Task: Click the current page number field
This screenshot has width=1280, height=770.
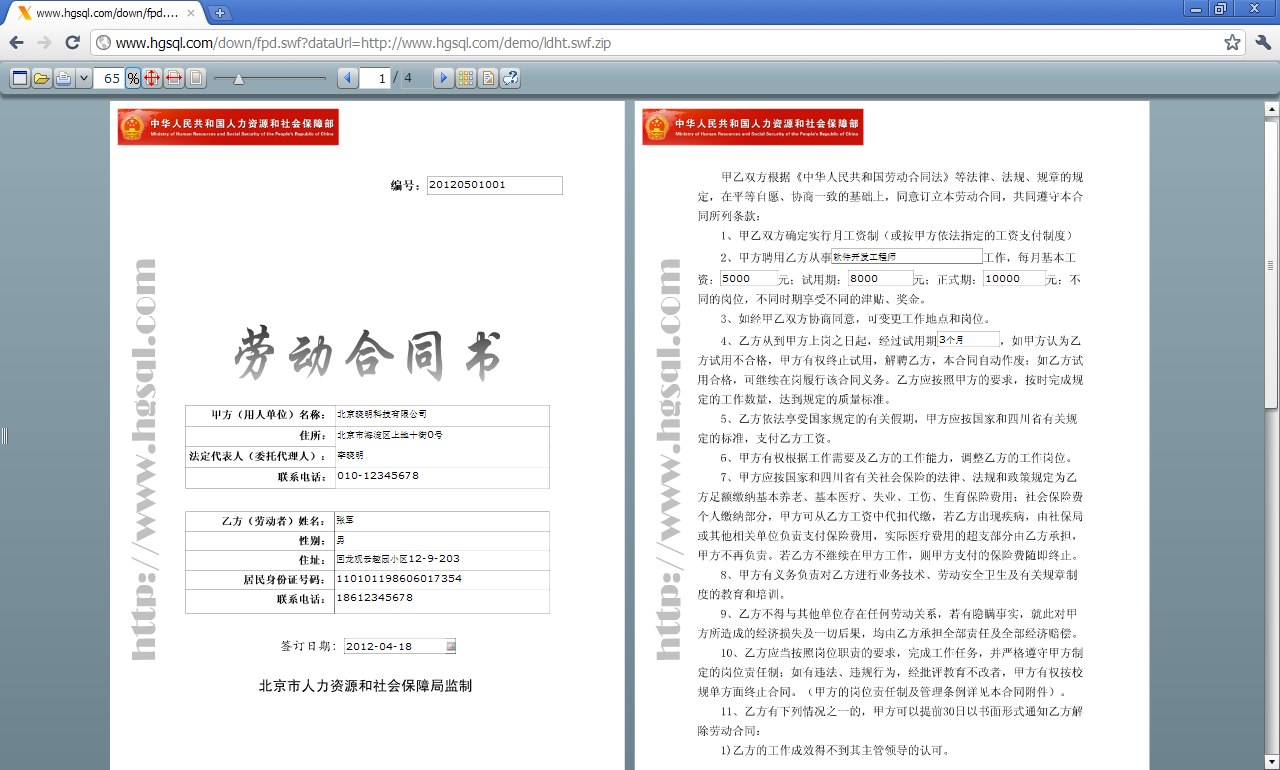Action: [x=375, y=78]
